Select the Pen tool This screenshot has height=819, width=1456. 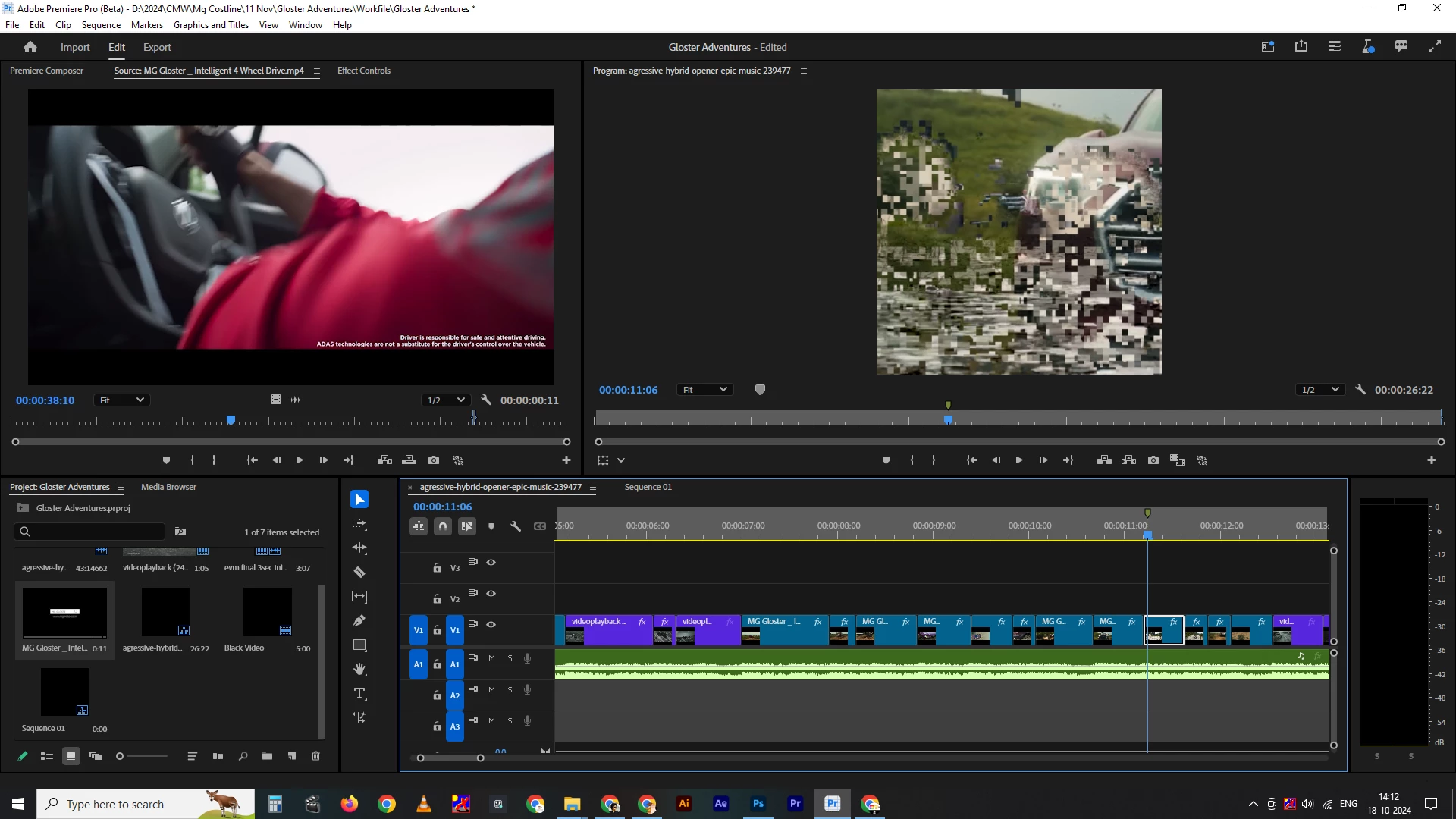(359, 621)
